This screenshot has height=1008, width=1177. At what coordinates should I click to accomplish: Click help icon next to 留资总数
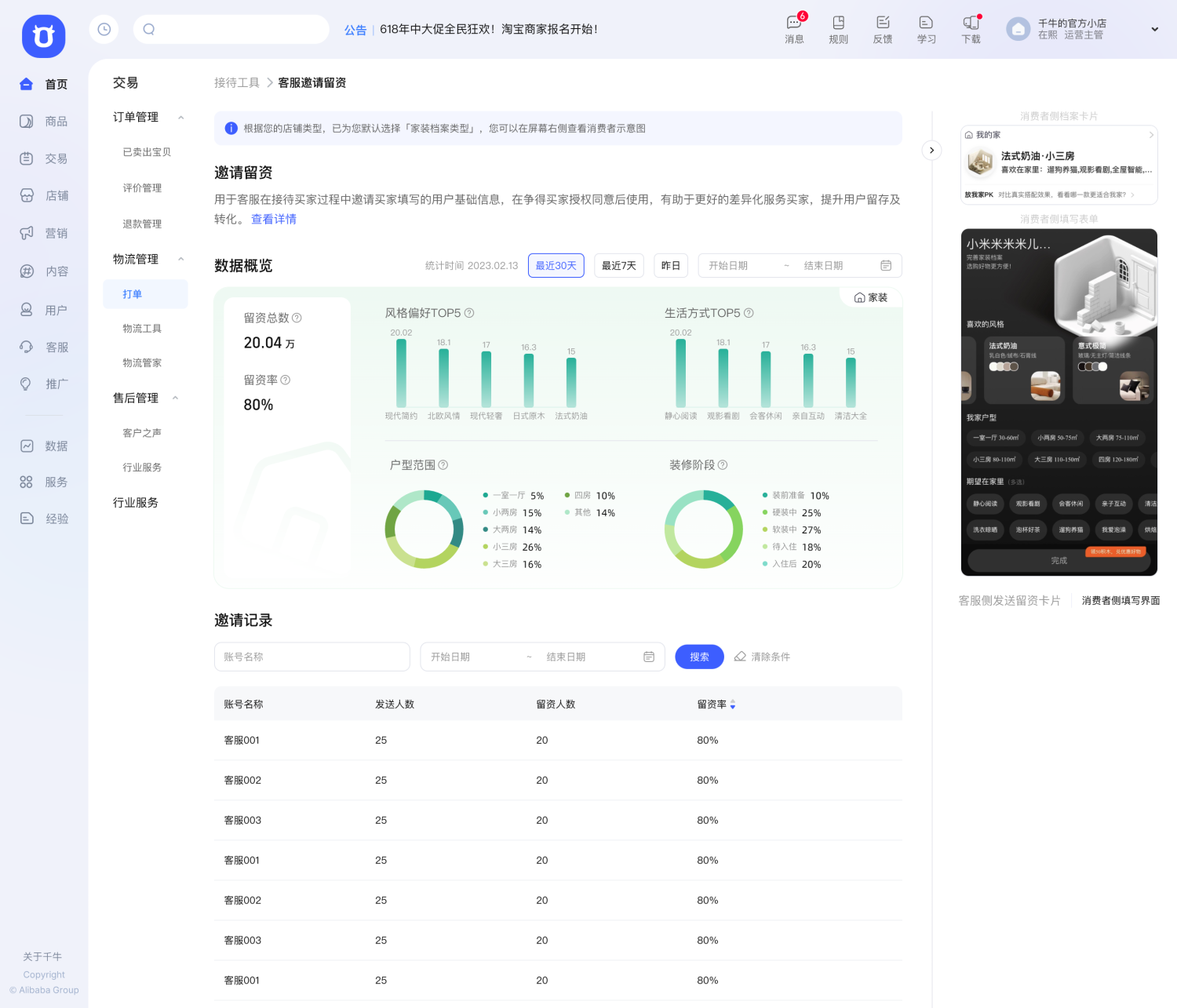(x=297, y=318)
